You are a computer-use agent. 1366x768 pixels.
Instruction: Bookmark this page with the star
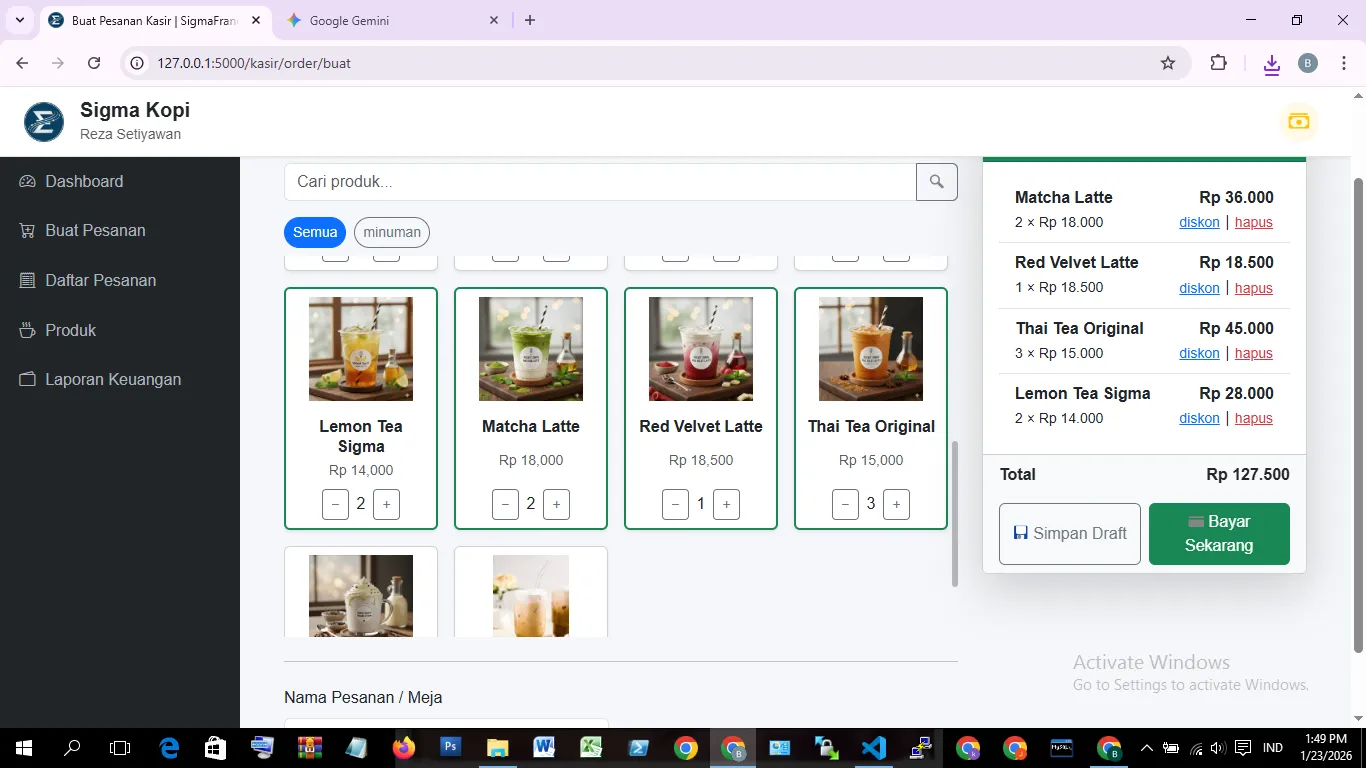[x=1168, y=63]
